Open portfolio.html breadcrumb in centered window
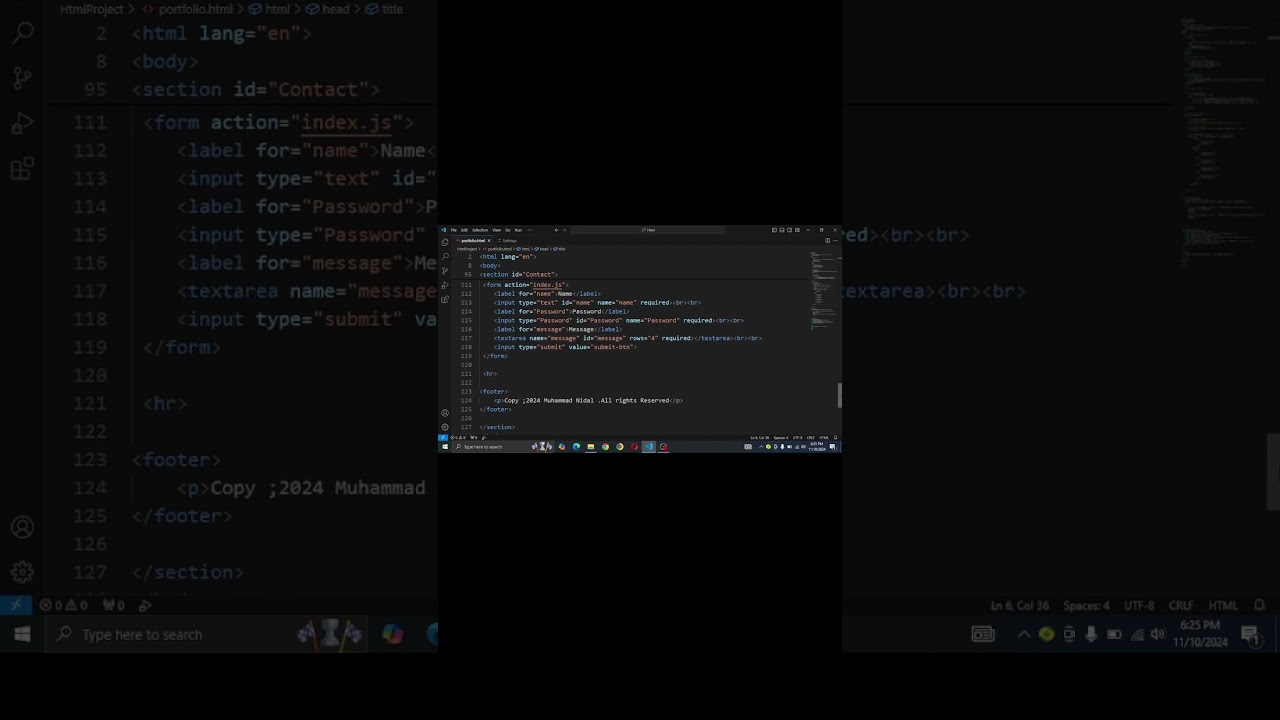 pyautogui.click(x=497, y=249)
